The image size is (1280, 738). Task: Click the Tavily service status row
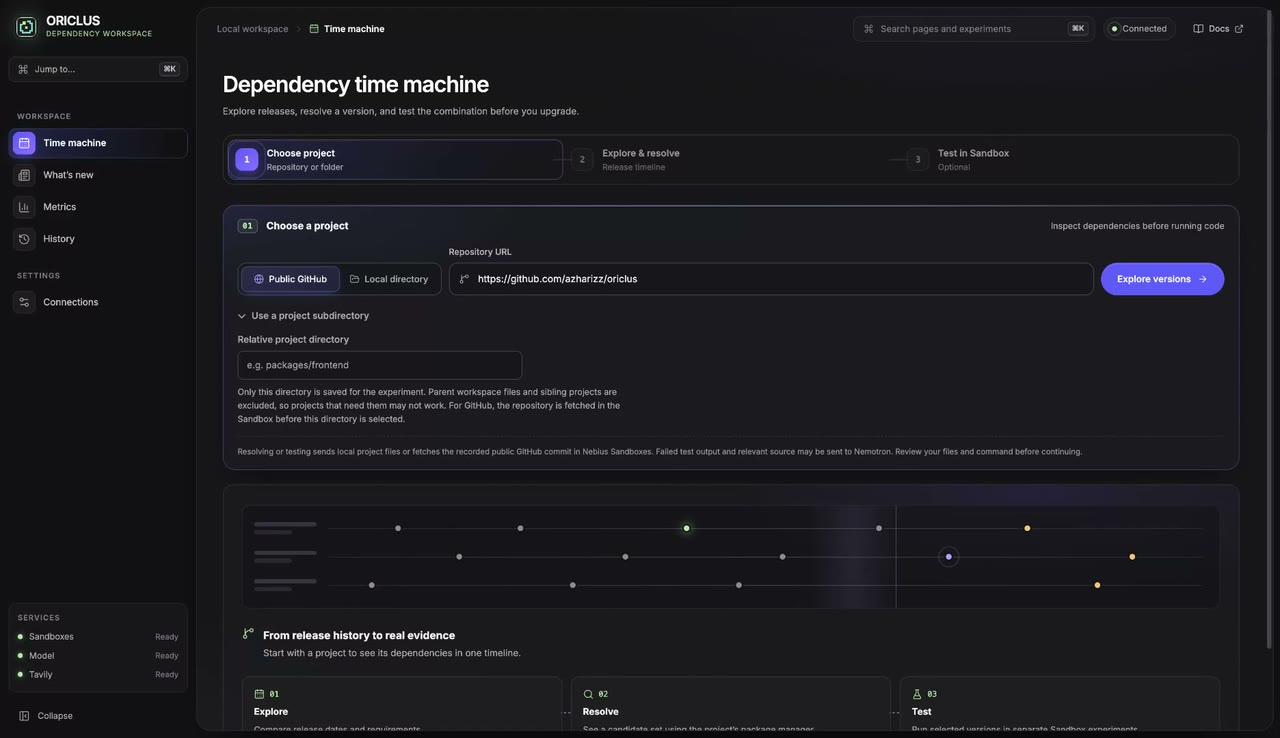pyautogui.click(x=98, y=675)
